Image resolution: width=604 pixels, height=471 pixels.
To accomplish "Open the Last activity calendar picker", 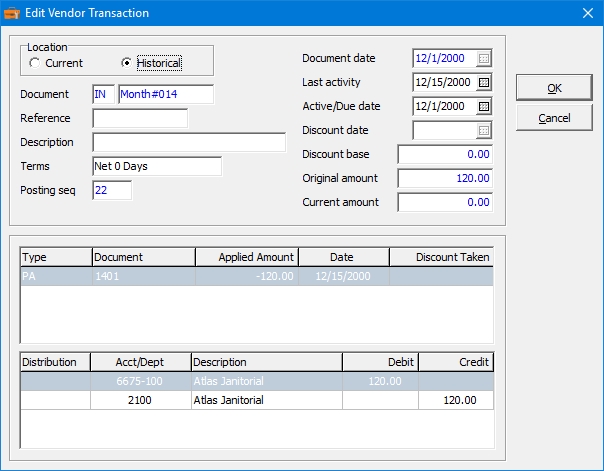I will 484,82.
